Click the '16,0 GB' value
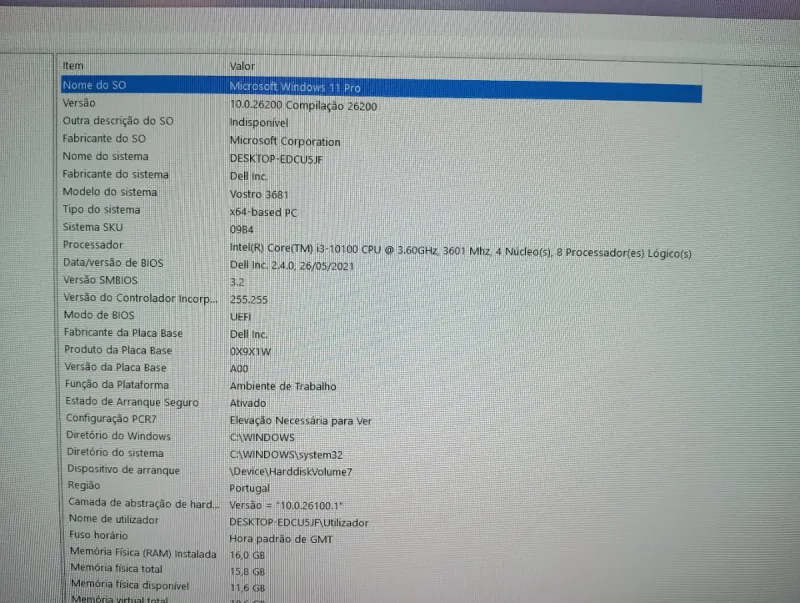The width and height of the screenshot is (800, 603). pos(247,555)
